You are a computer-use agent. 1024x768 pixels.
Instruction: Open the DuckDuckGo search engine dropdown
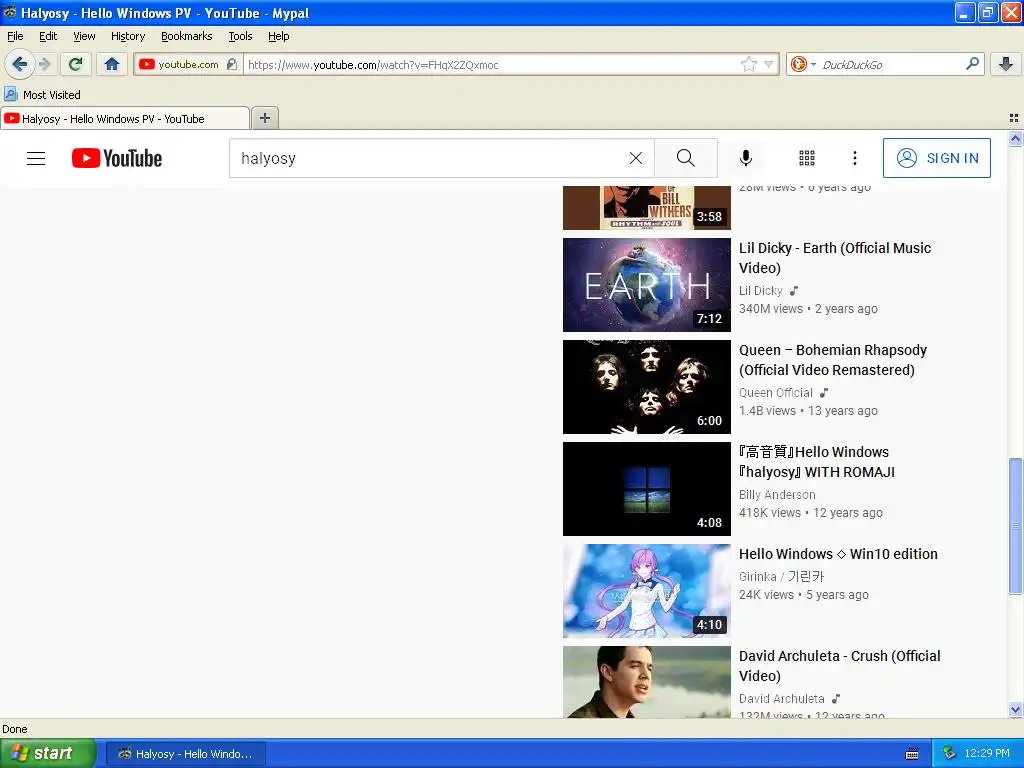[x=803, y=64]
